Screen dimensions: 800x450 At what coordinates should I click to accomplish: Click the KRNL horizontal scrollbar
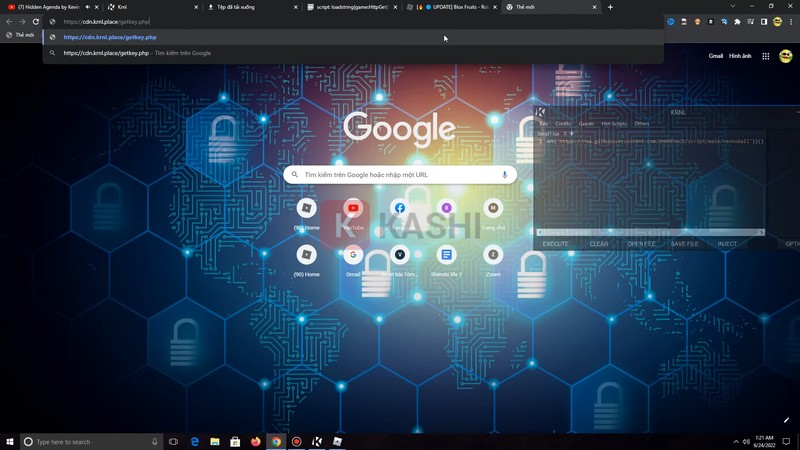tap(650, 232)
